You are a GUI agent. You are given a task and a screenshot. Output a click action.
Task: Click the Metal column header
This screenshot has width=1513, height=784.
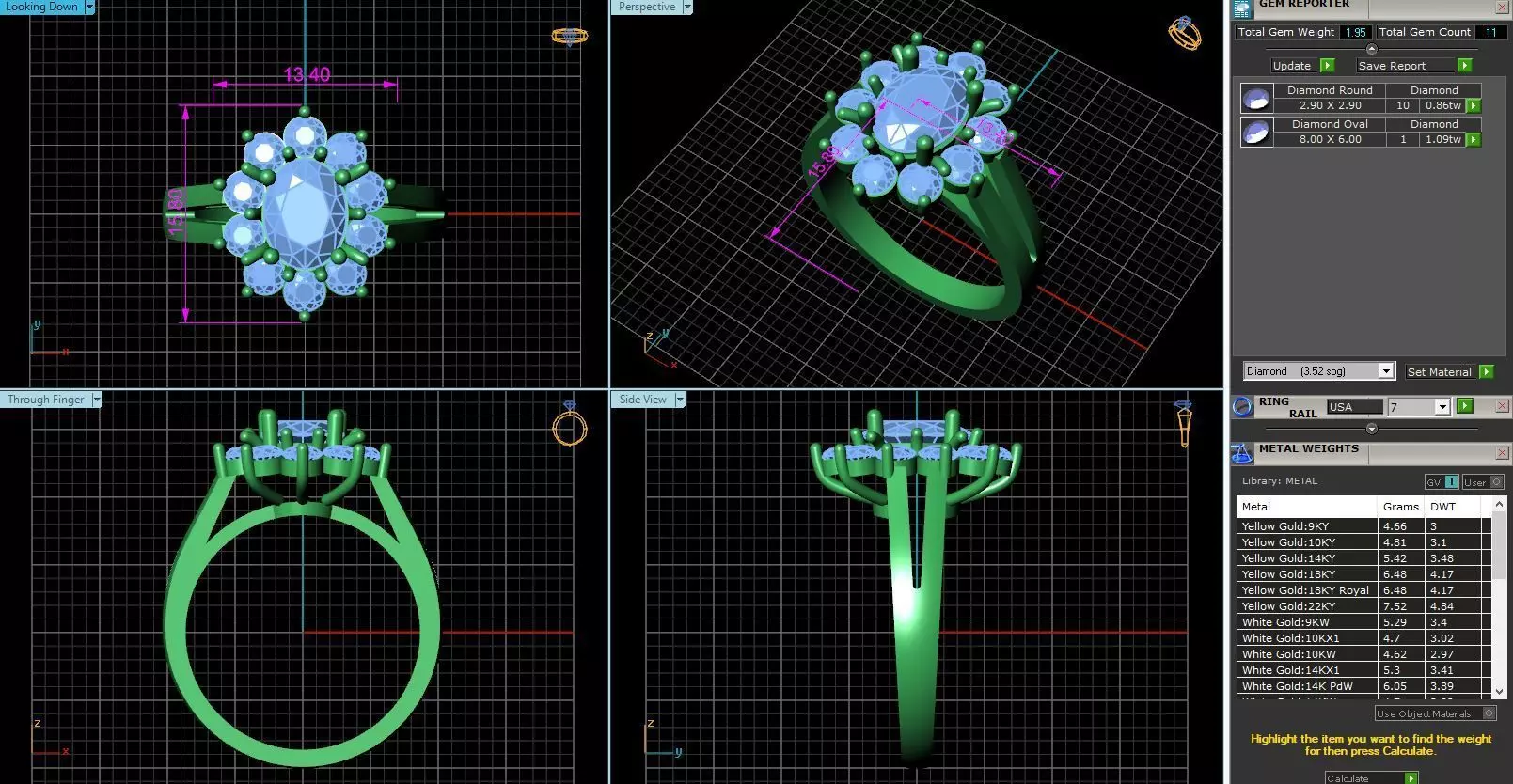(1307, 507)
